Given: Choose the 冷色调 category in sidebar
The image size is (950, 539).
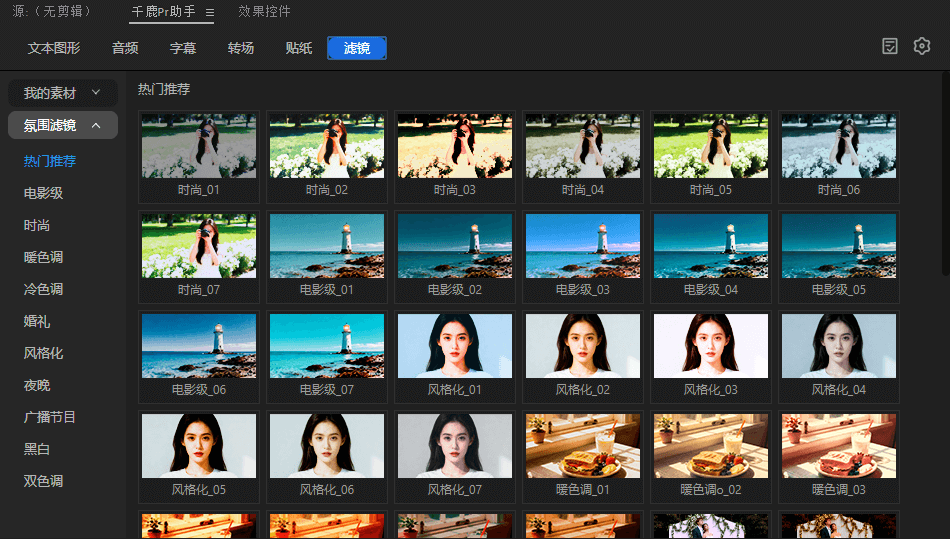Looking at the screenshot, I should pyautogui.click(x=44, y=289).
